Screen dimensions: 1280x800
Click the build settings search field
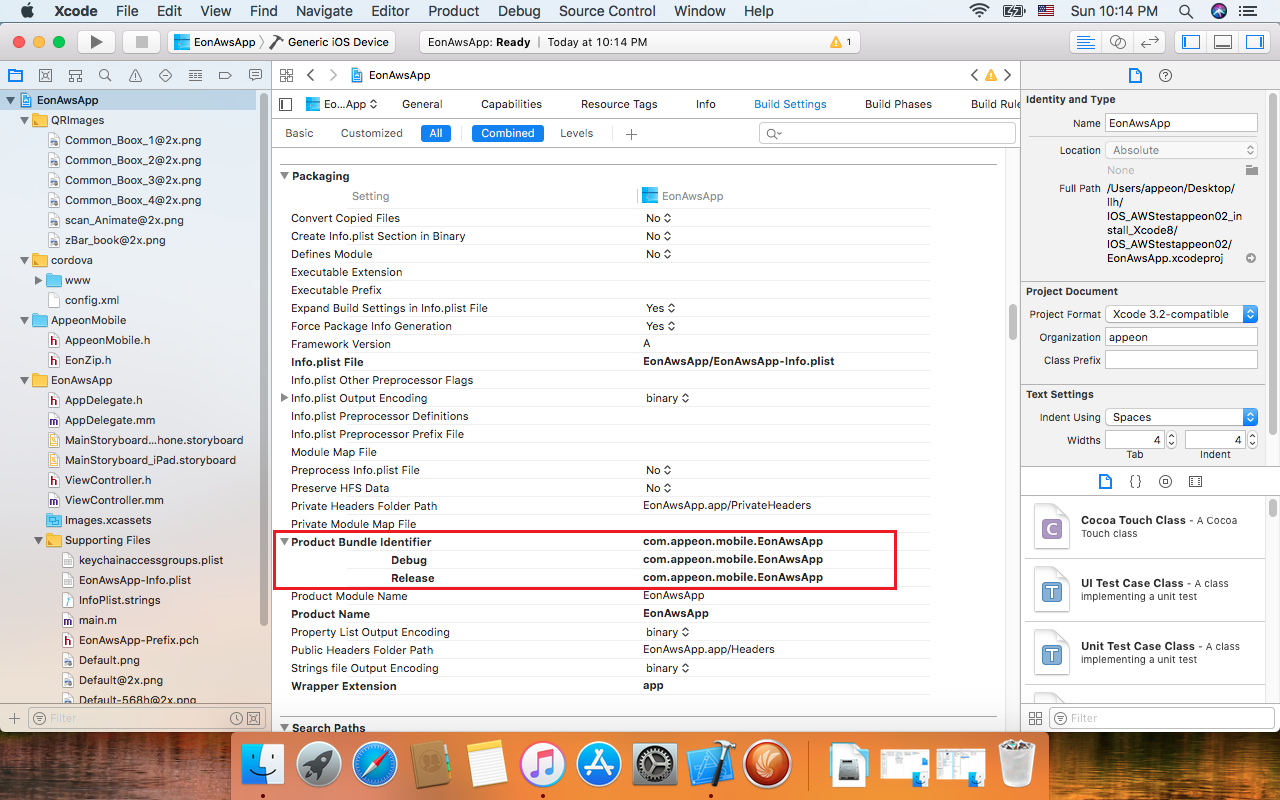[x=888, y=133]
